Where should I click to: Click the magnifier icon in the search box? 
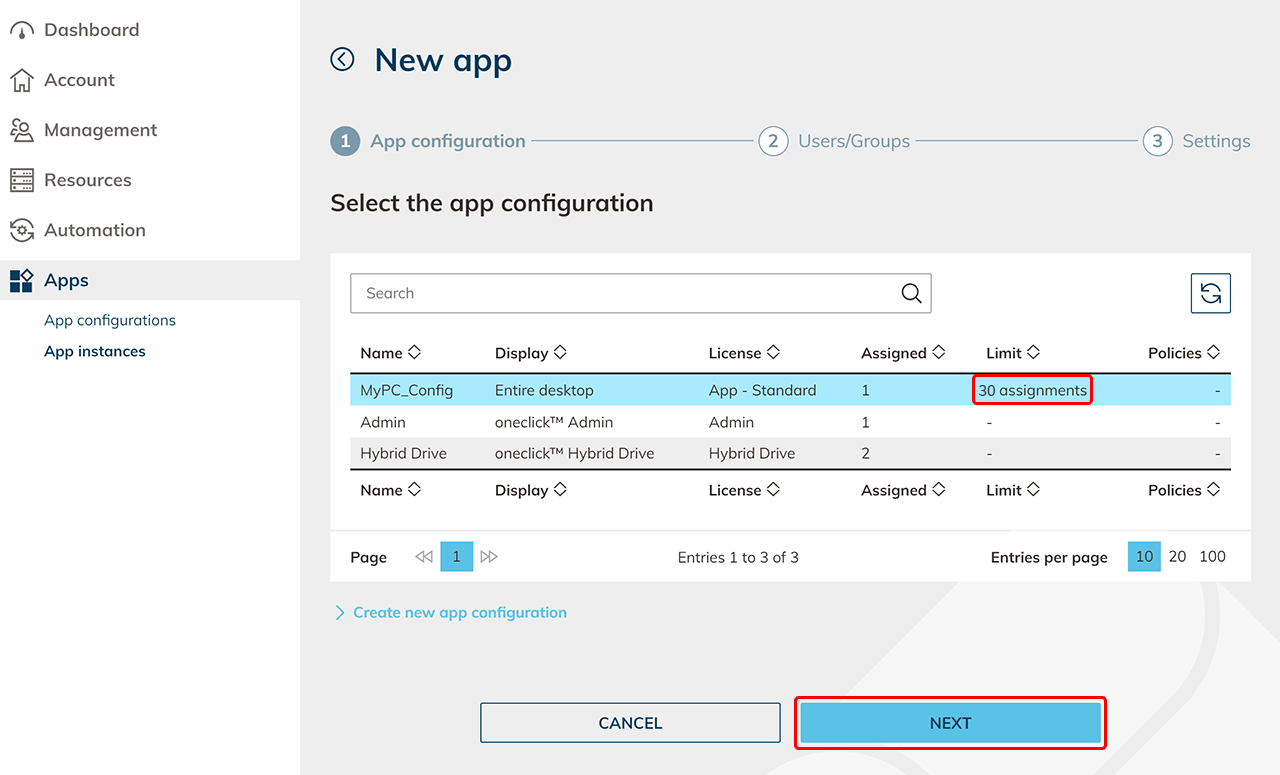911,294
